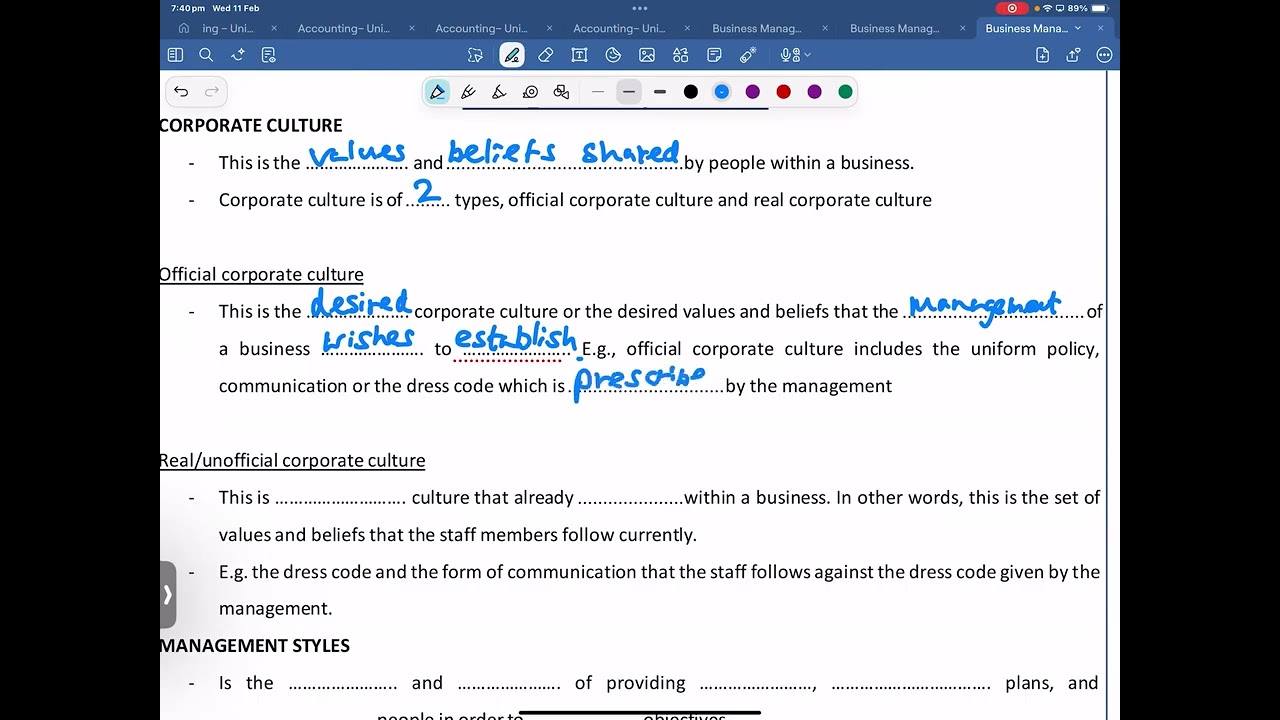Image resolution: width=1280 pixels, height=720 pixels.
Task: Select the thick stroke thickness
Action: pos(660,92)
